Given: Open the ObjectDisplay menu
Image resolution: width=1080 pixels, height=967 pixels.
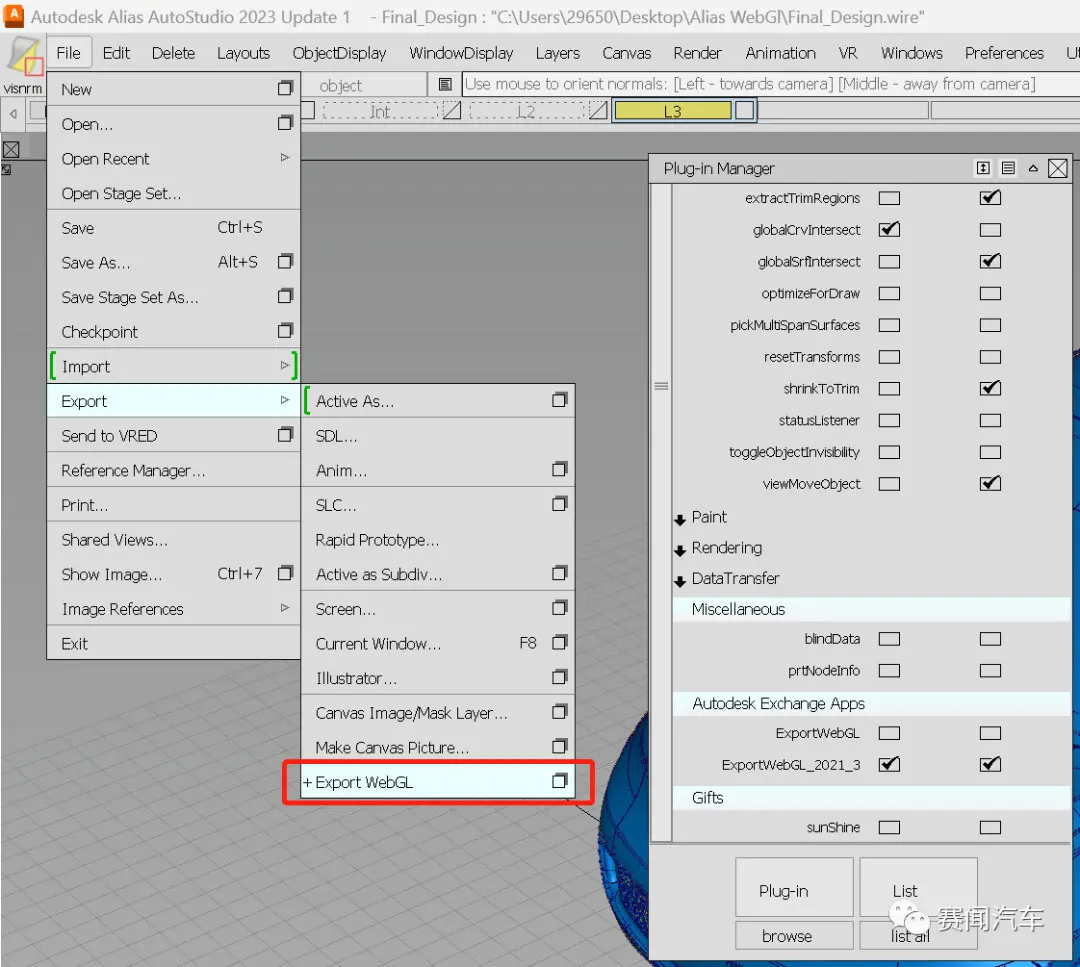Looking at the screenshot, I should coord(339,53).
